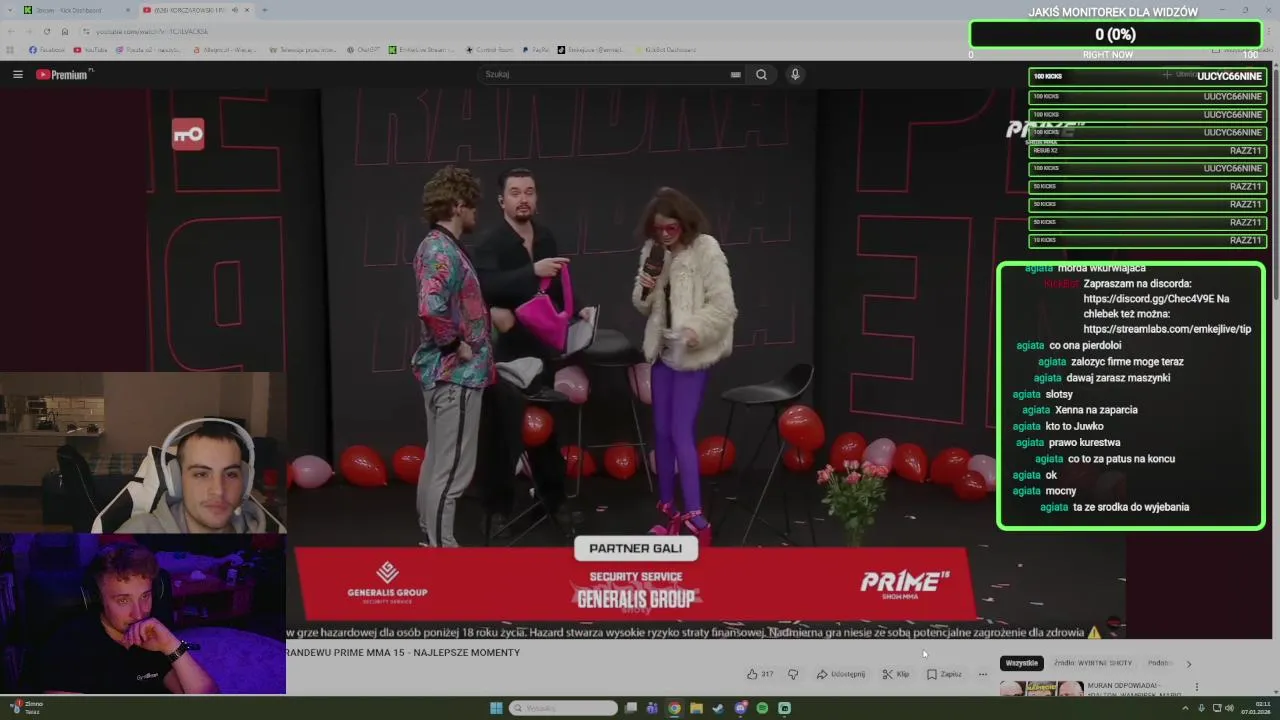
Task: Open Discord from taskbar
Action: point(740,708)
